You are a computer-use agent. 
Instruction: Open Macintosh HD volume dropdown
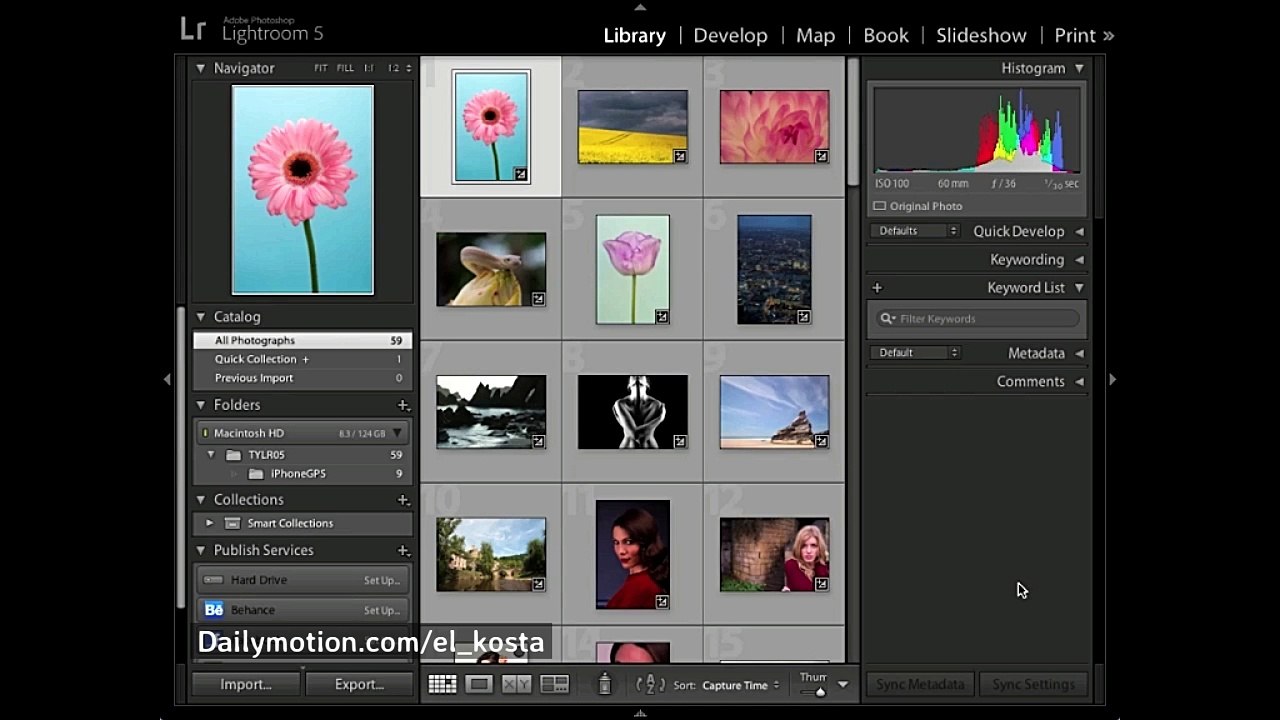click(397, 433)
